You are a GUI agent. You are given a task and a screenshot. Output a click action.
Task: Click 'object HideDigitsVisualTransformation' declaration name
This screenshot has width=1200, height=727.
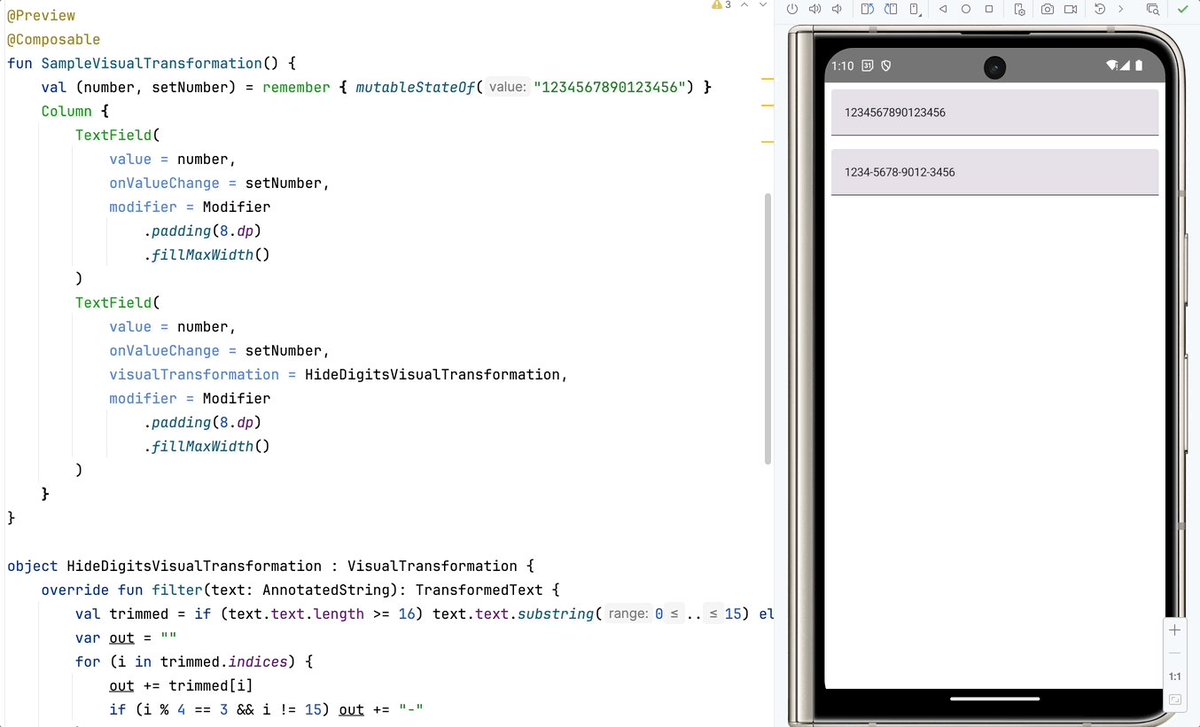click(x=194, y=566)
